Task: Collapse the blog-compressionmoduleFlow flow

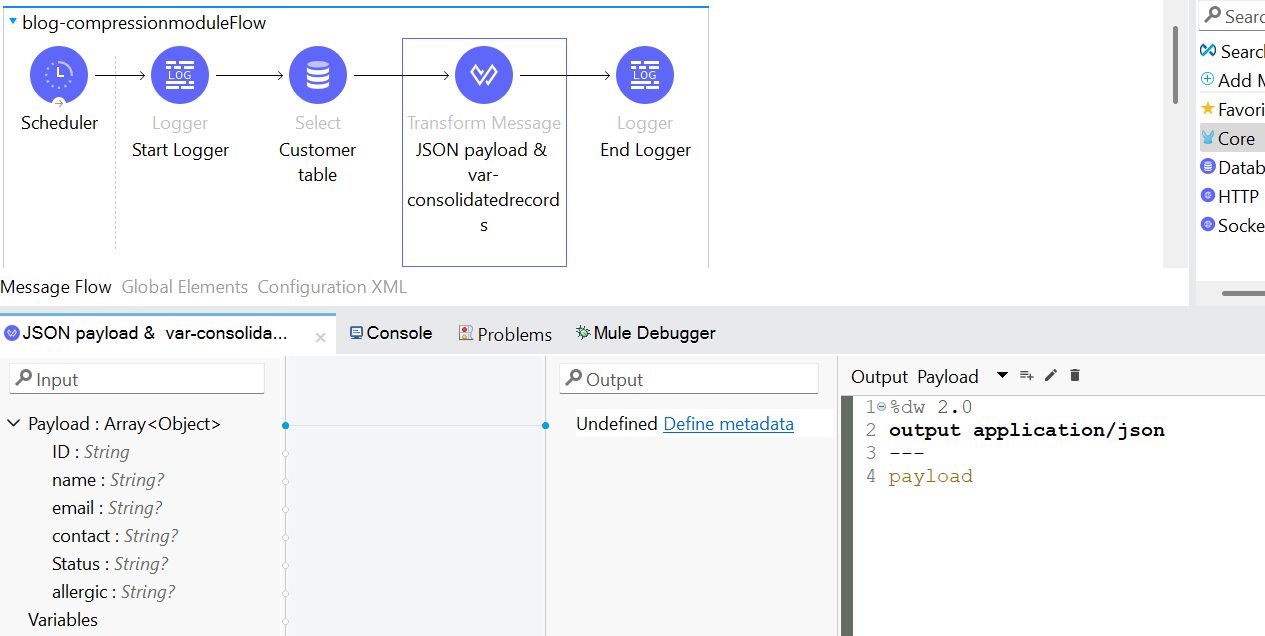Action: 12,22
